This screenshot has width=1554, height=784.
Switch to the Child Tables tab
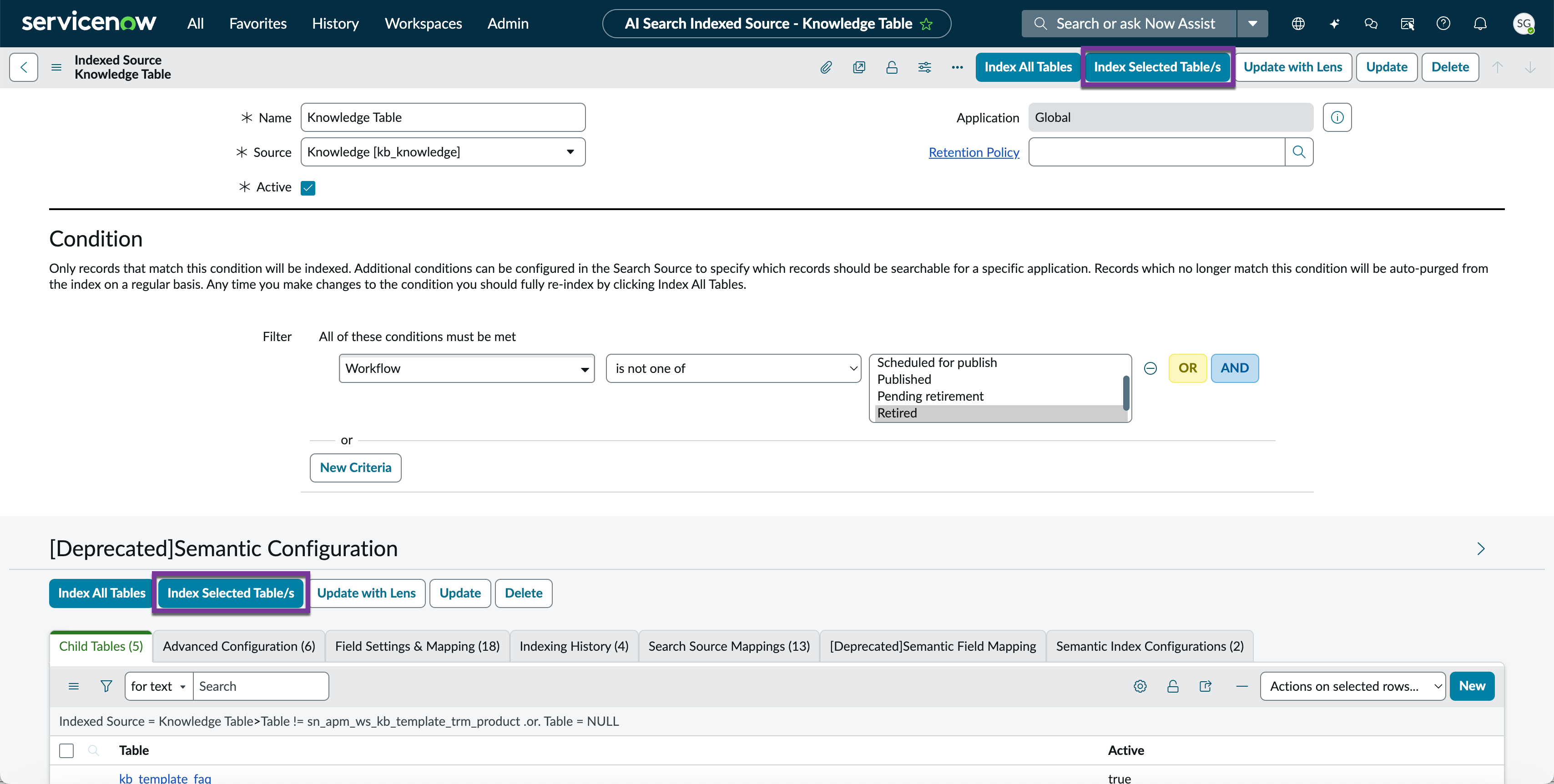click(x=101, y=647)
